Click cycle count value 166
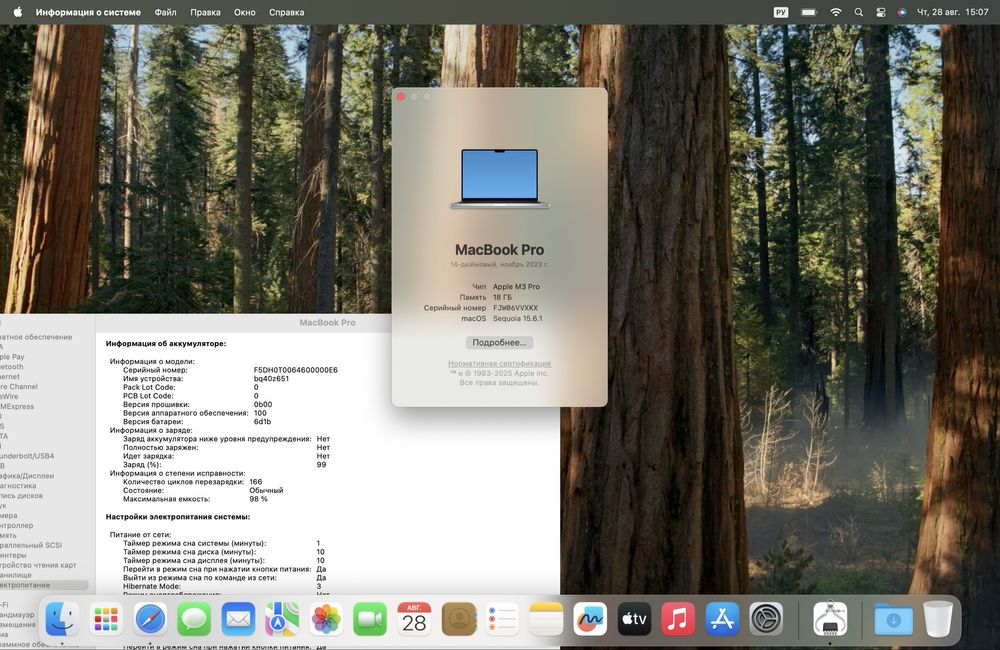 pos(256,482)
